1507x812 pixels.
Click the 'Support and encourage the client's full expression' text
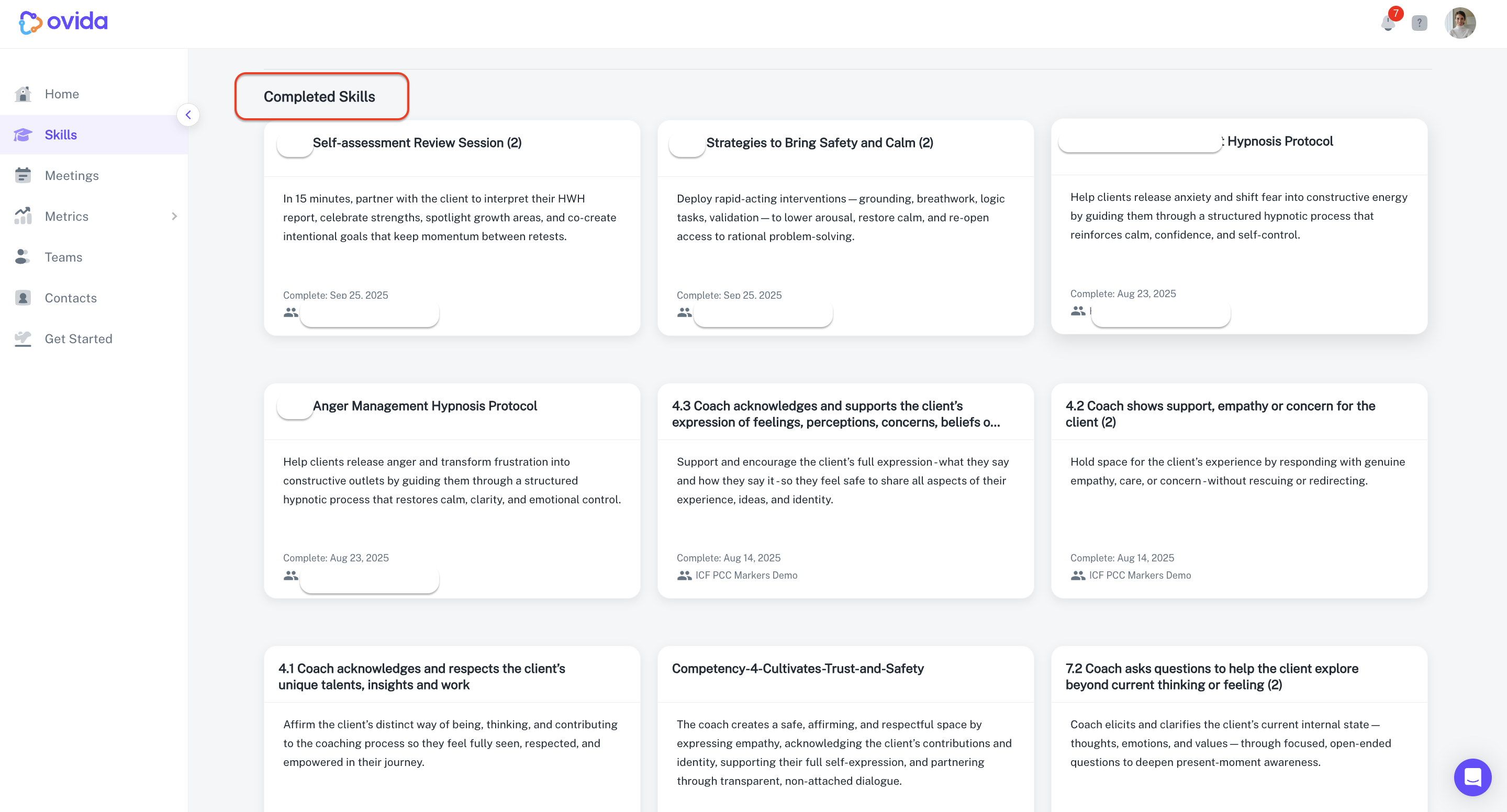tap(843, 480)
